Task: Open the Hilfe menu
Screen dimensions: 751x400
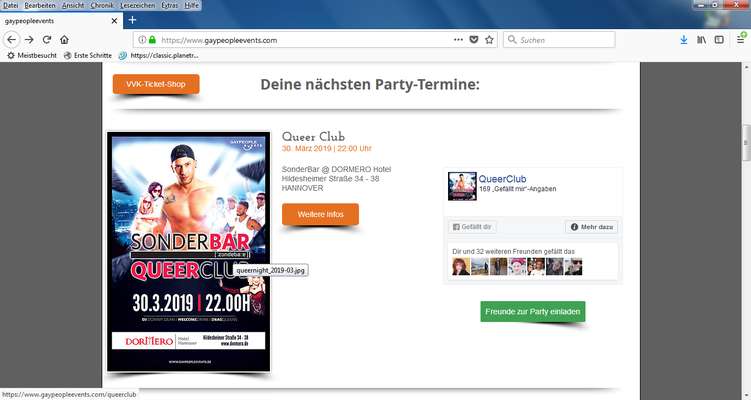Action: [192, 5]
